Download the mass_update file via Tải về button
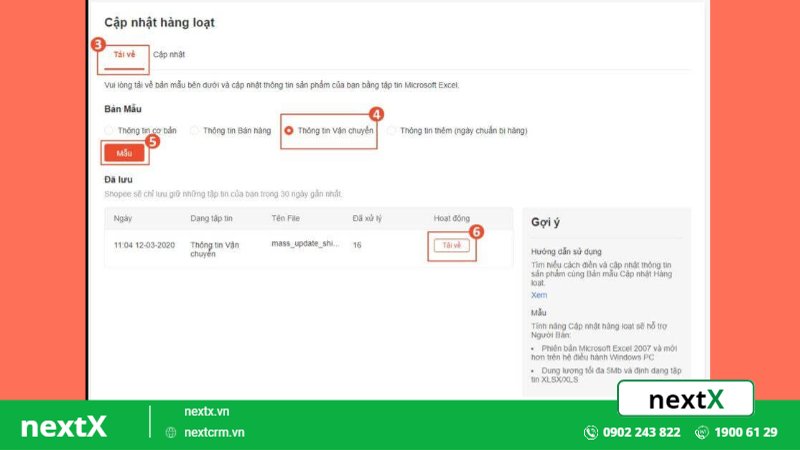This screenshot has width=800, height=450. tap(452, 245)
